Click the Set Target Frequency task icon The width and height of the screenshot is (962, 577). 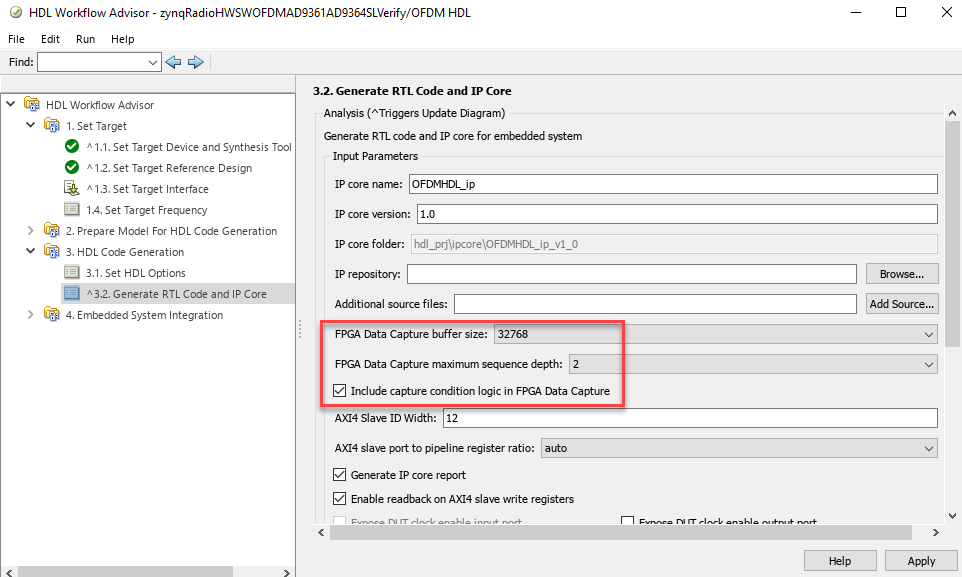point(72,210)
